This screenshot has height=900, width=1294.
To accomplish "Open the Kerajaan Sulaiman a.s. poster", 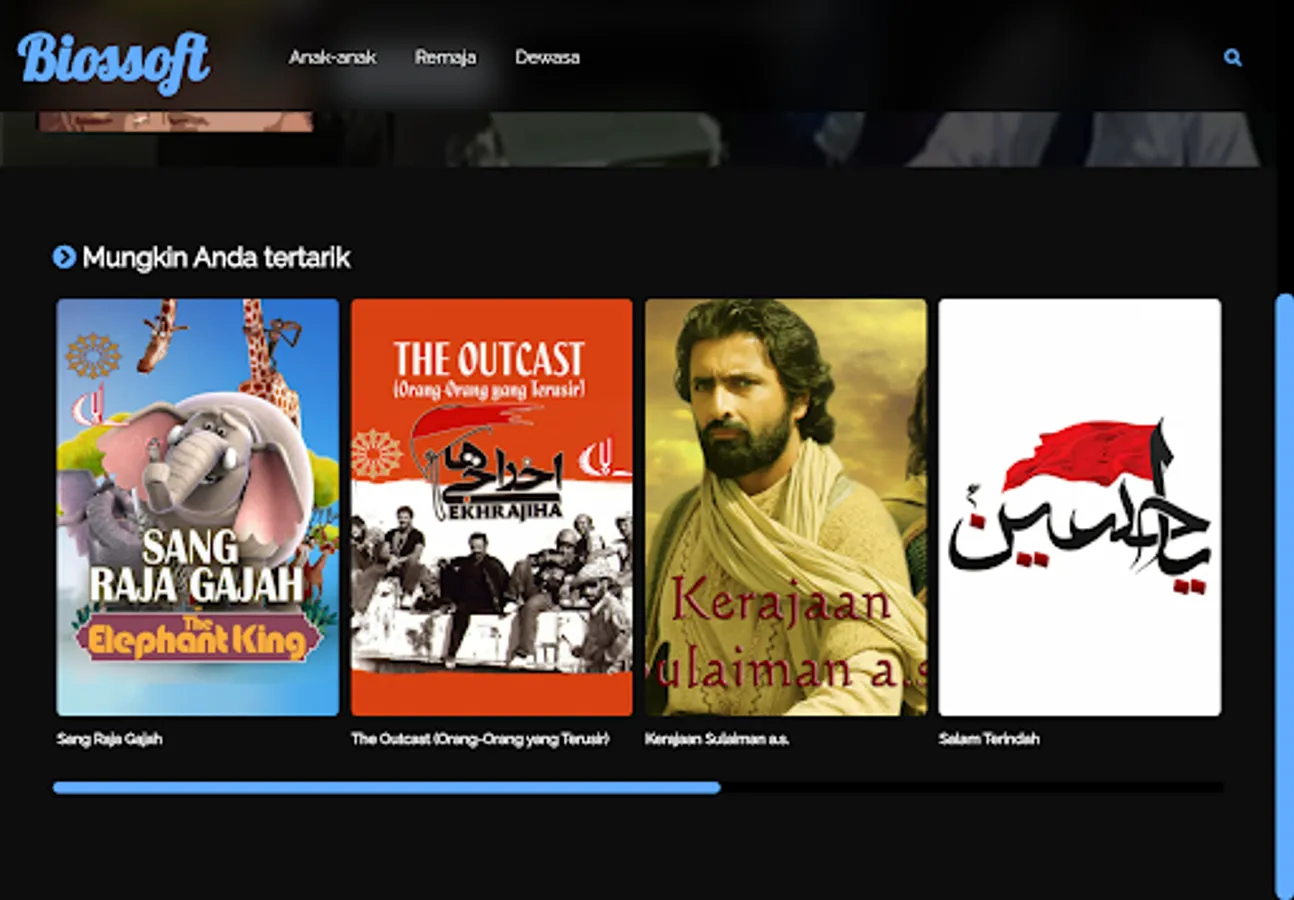I will click(x=786, y=507).
